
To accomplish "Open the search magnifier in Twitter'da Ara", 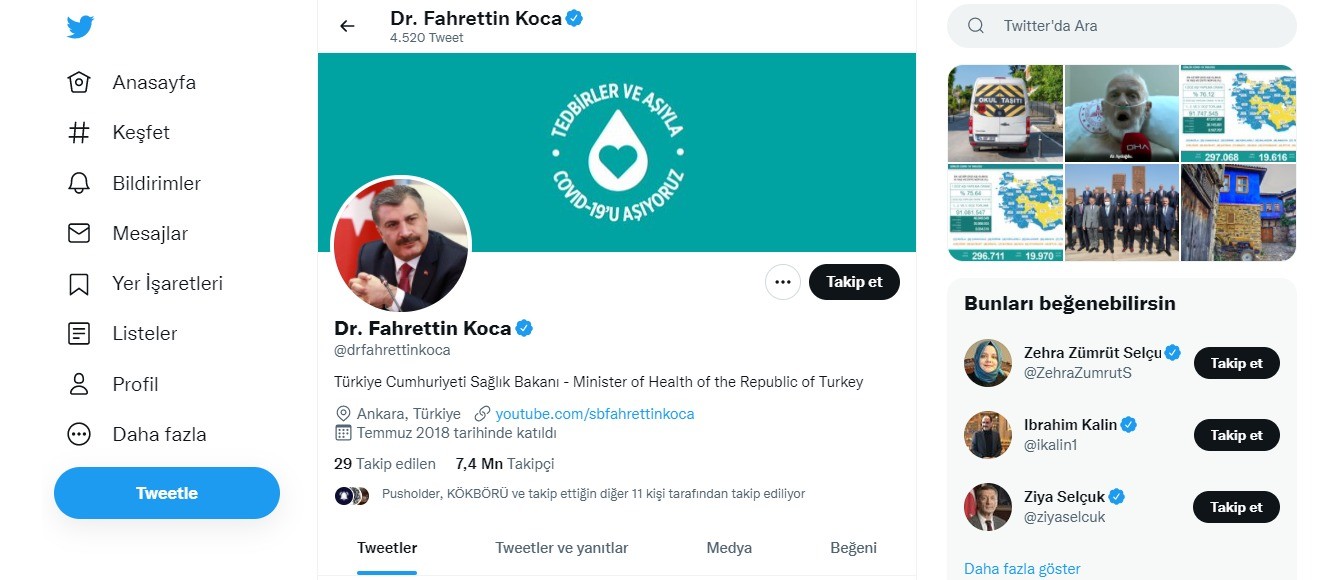I will point(975,25).
